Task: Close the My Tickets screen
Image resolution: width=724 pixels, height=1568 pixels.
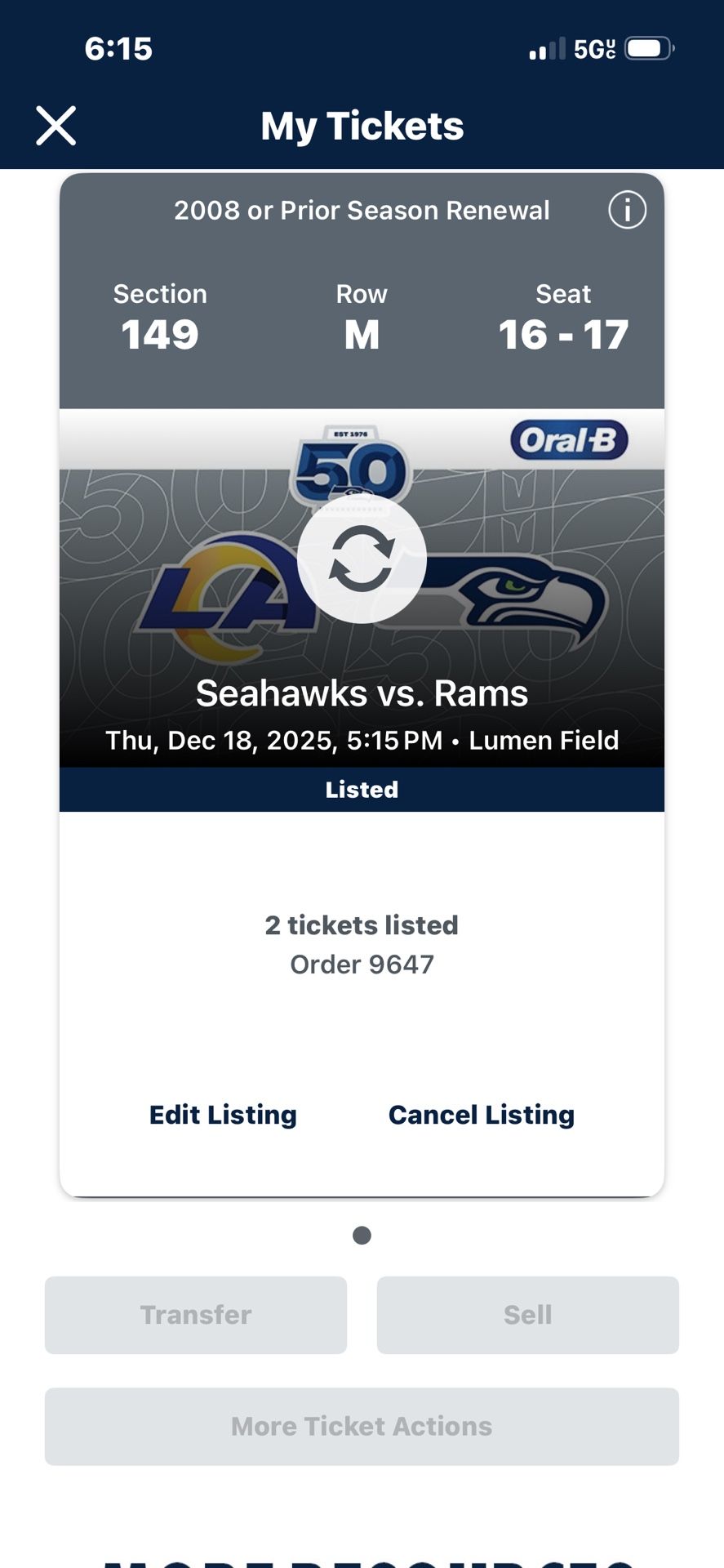Action: 56,126
